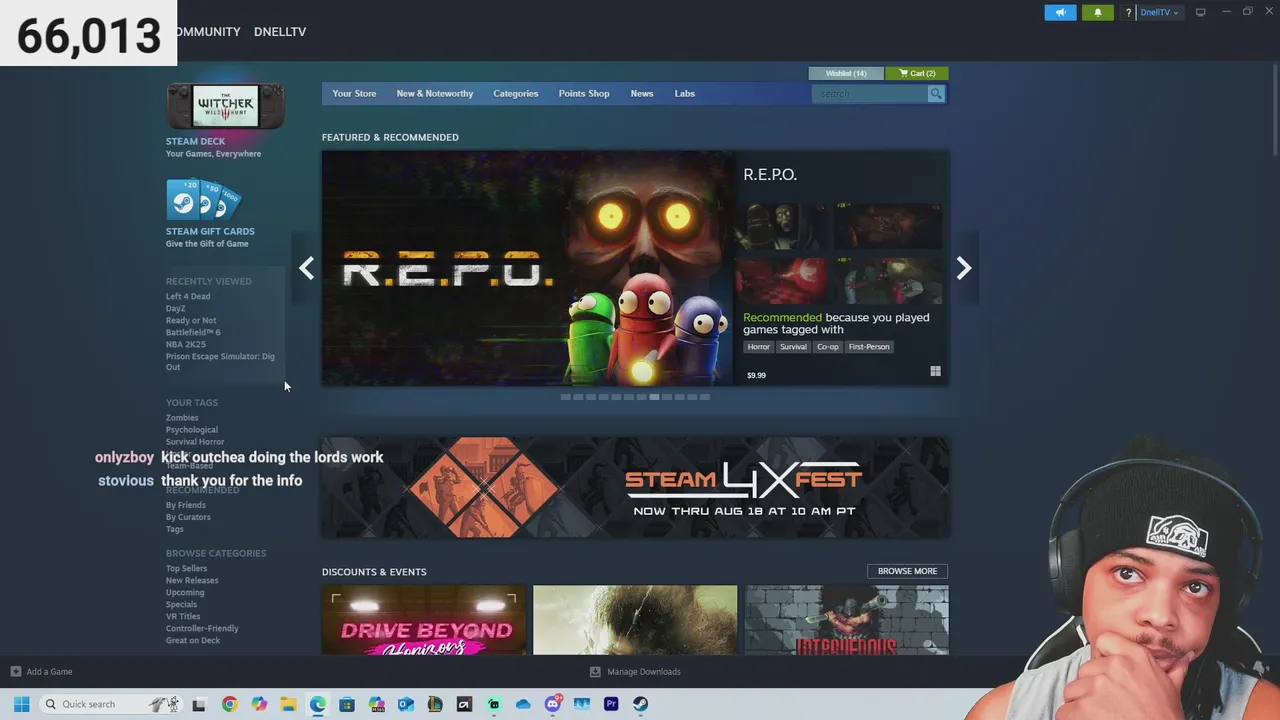Open Discord from the taskbar

coord(553,704)
